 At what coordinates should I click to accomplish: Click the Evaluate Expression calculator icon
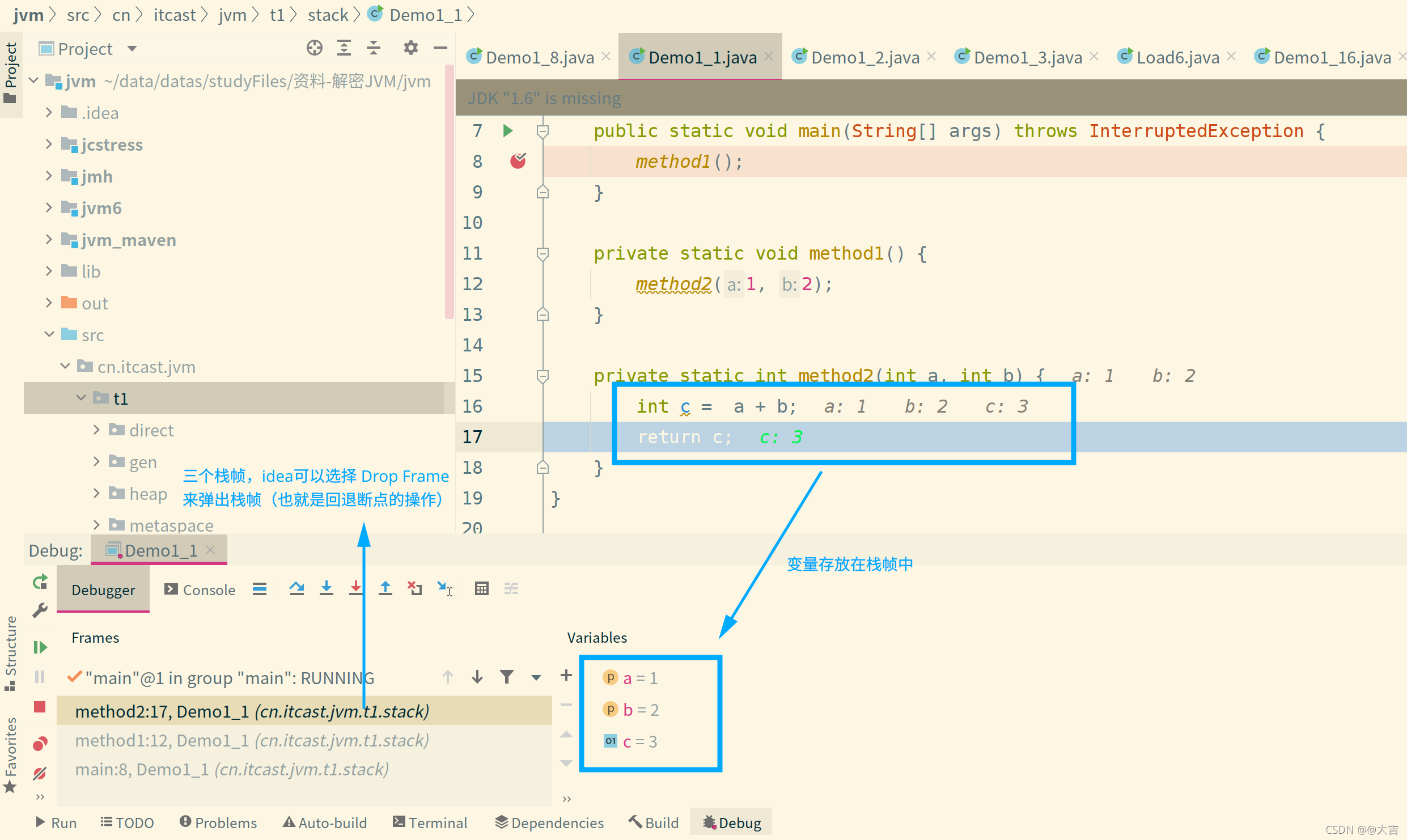(x=482, y=588)
